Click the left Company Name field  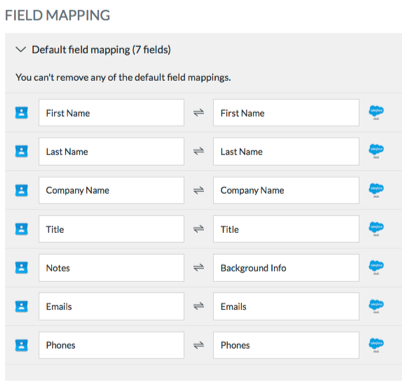[111, 190]
